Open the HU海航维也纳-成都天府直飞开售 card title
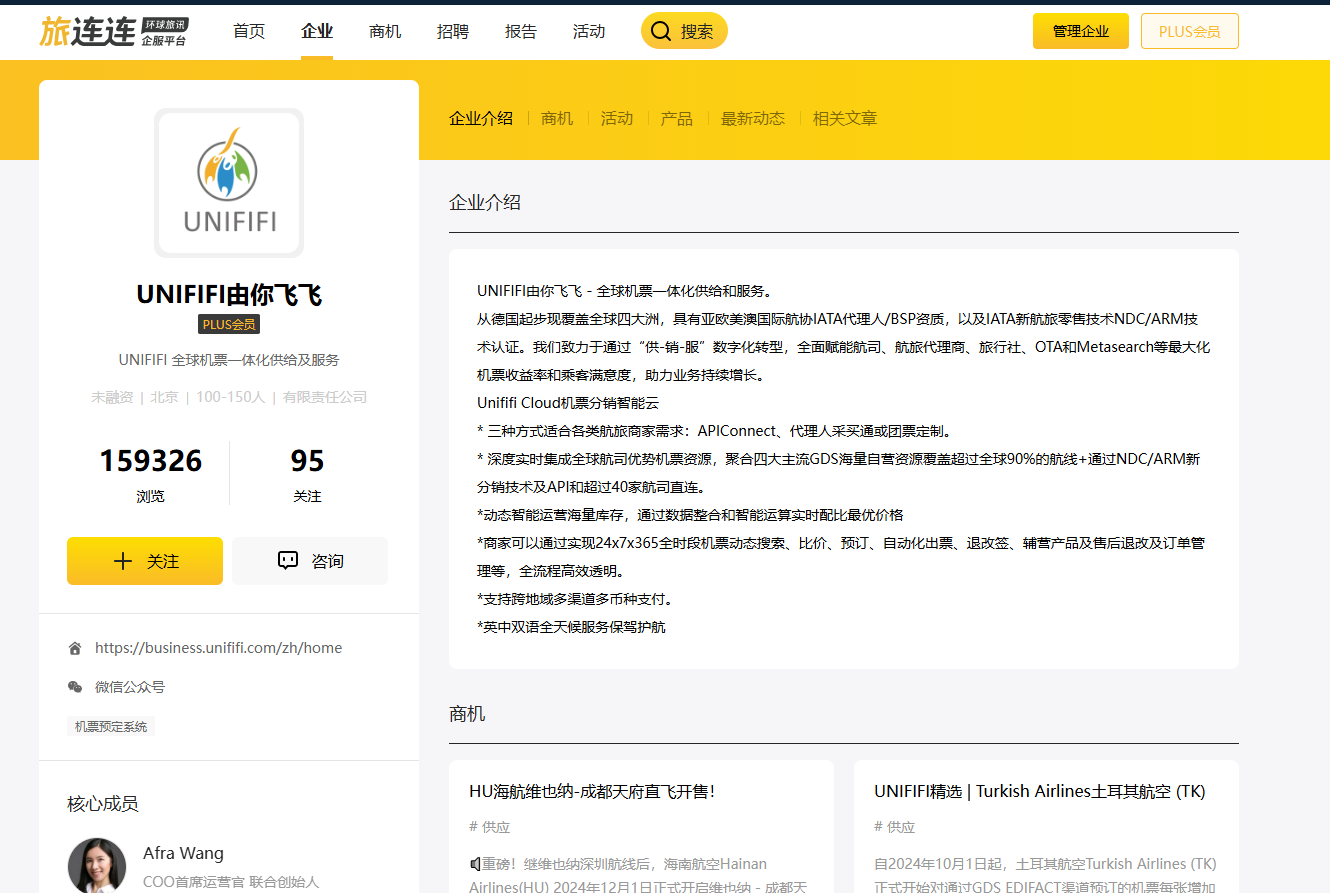Screen dimensions: 1330x893 [x=592, y=791]
